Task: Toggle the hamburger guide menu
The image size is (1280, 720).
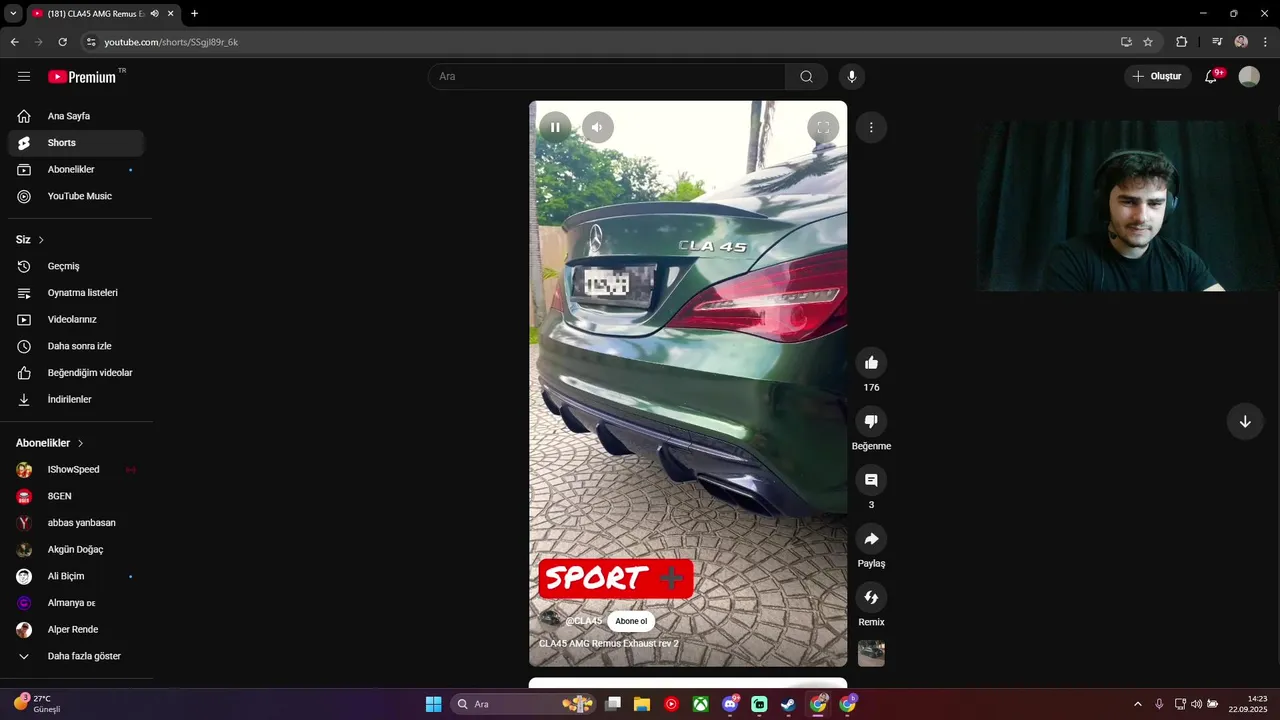Action: 24,76
